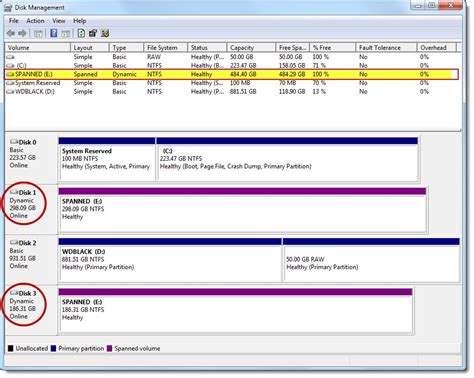
Task: Click the rightmost toolbar icon with a checkmark
Action: (x=105, y=33)
